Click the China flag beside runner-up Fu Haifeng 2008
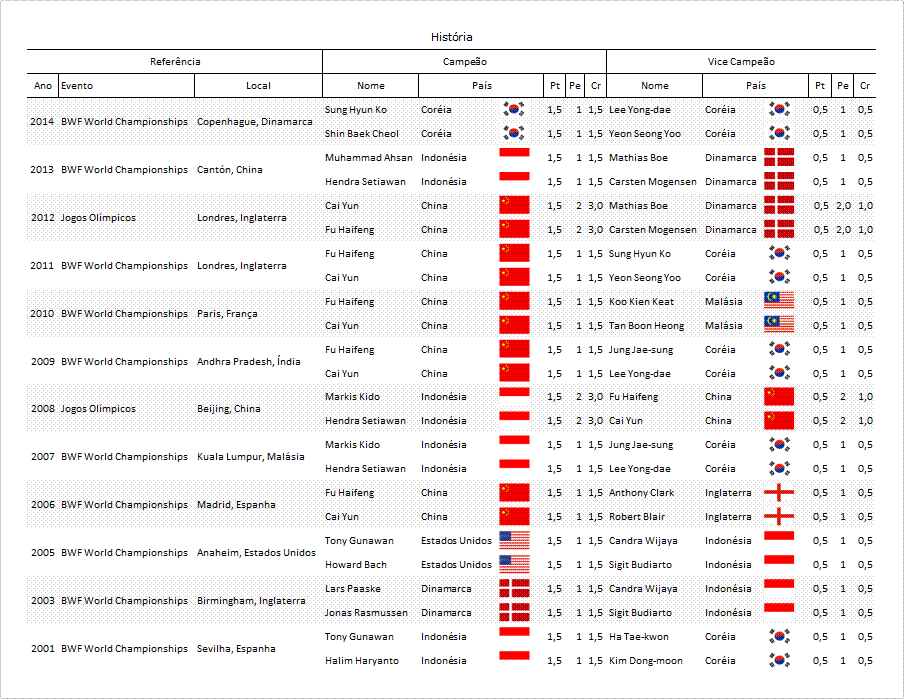The height and width of the screenshot is (699, 904). point(779,397)
